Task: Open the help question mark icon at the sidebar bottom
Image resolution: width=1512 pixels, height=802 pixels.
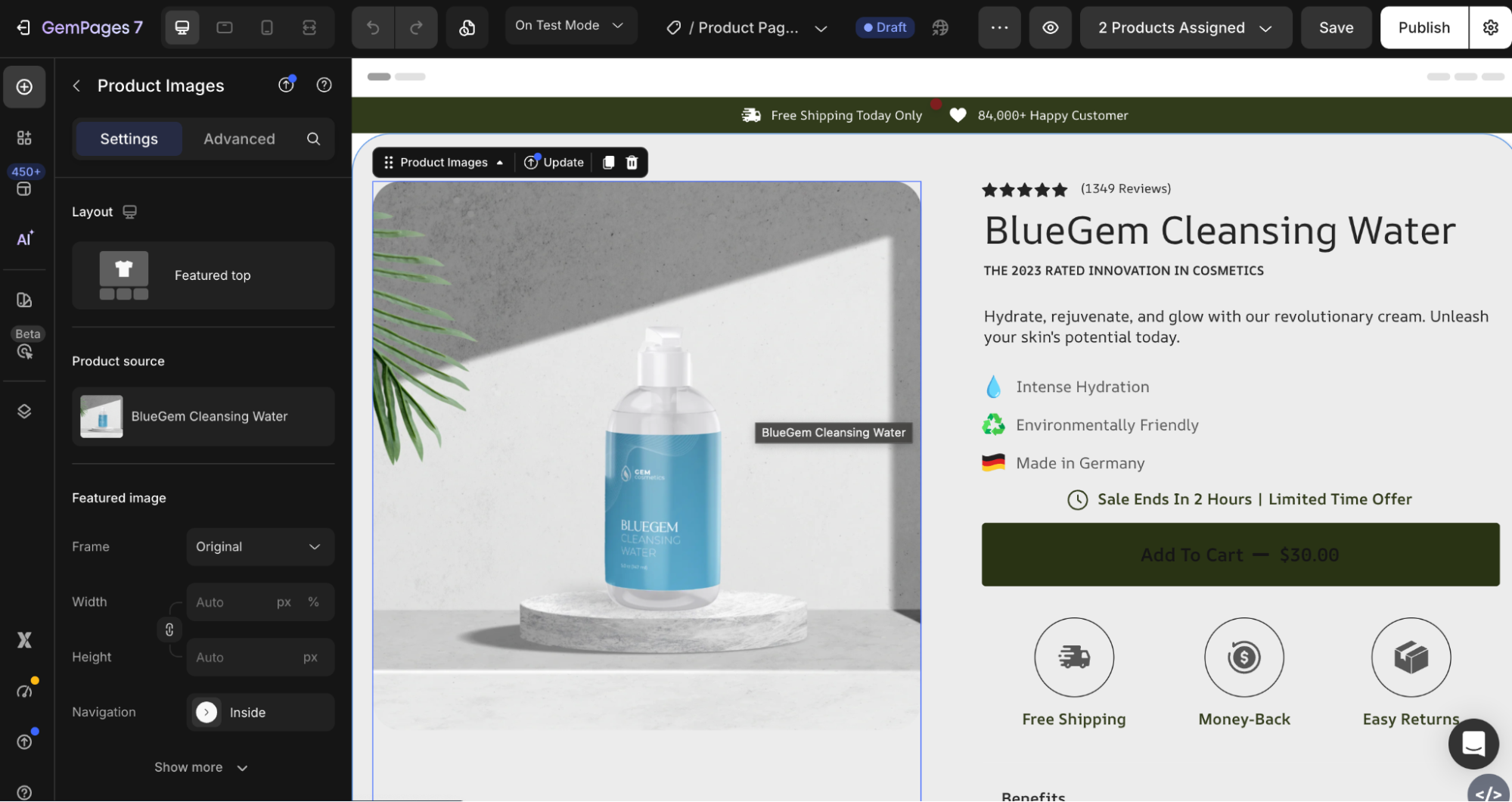Action: pos(24,792)
